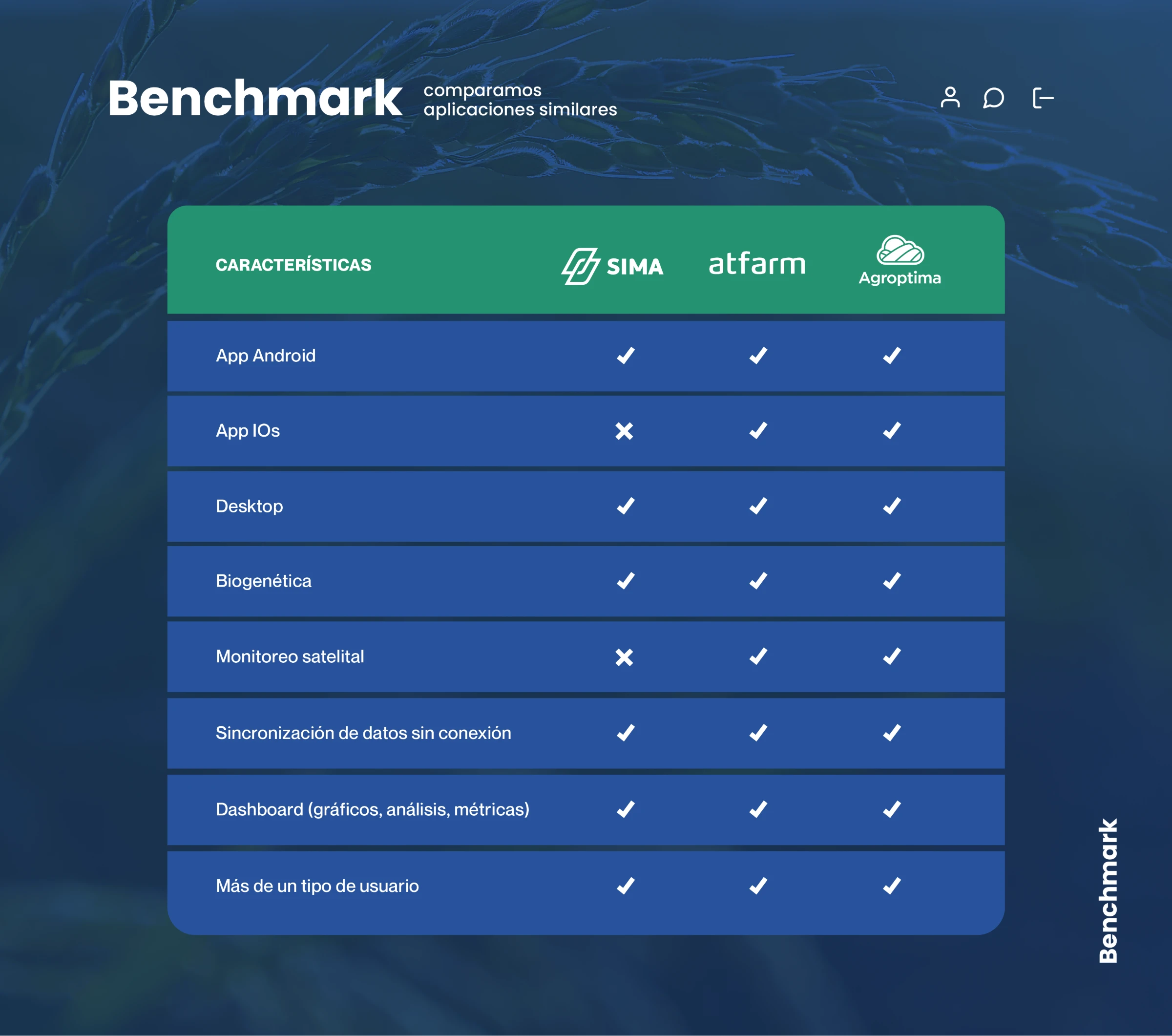Click the Agroptima name text under logo
Image resolution: width=1172 pixels, height=1036 pixels.
pos(900,278)
